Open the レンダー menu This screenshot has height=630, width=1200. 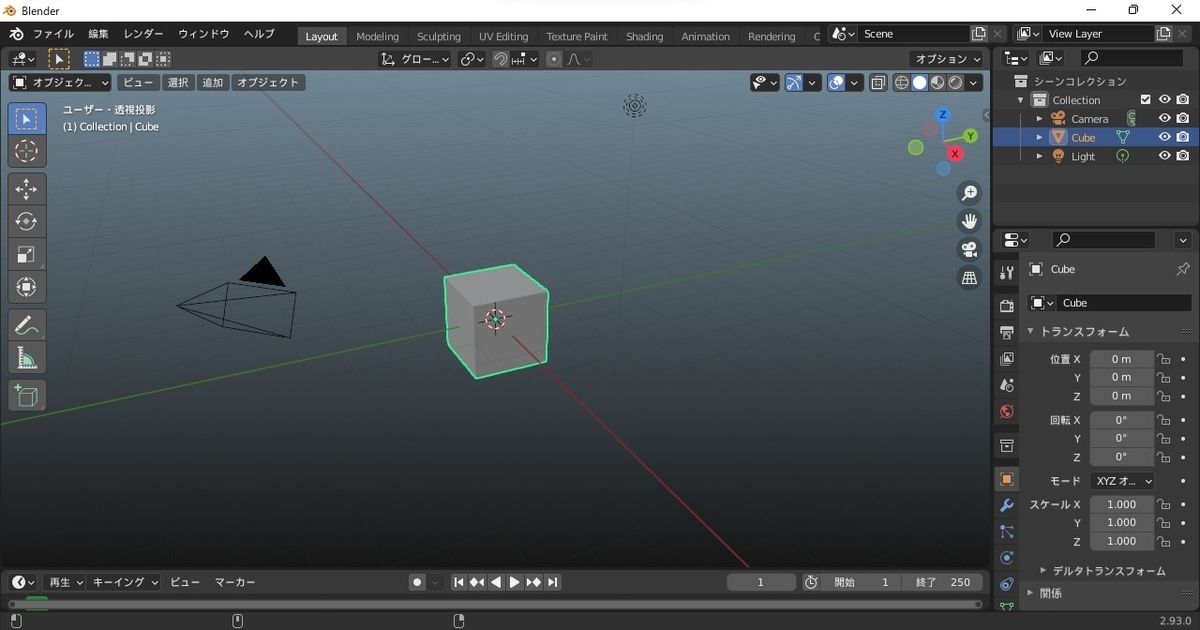click(143, 34)
